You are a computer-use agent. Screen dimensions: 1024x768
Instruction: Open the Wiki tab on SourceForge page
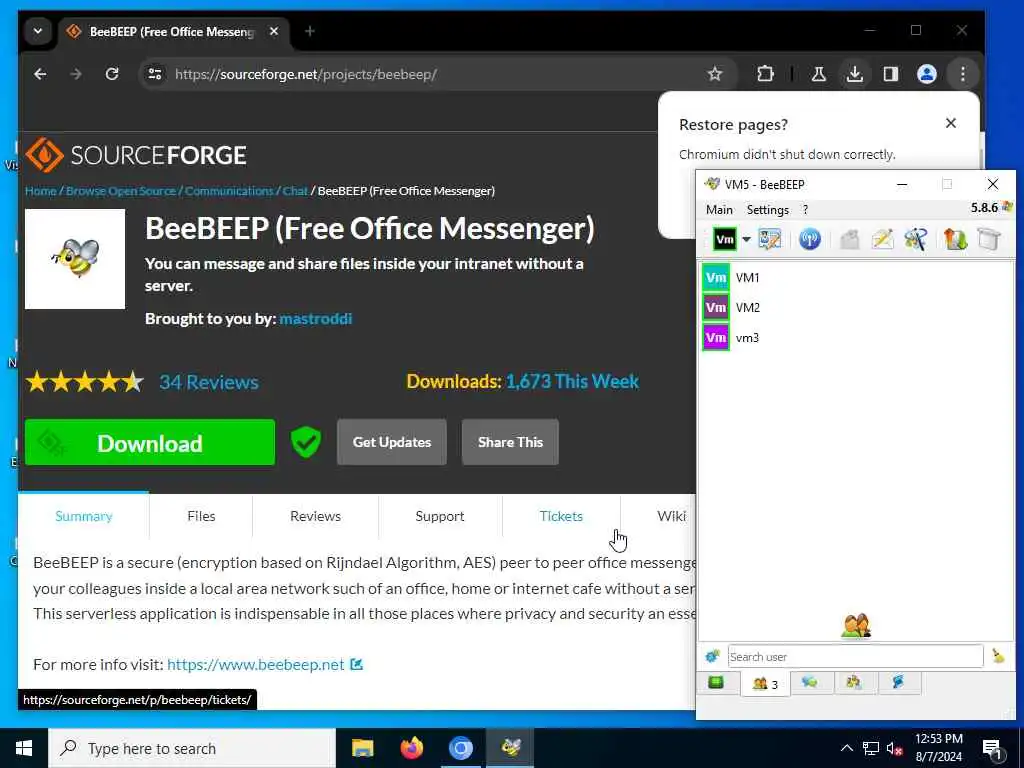click(671, 516)
